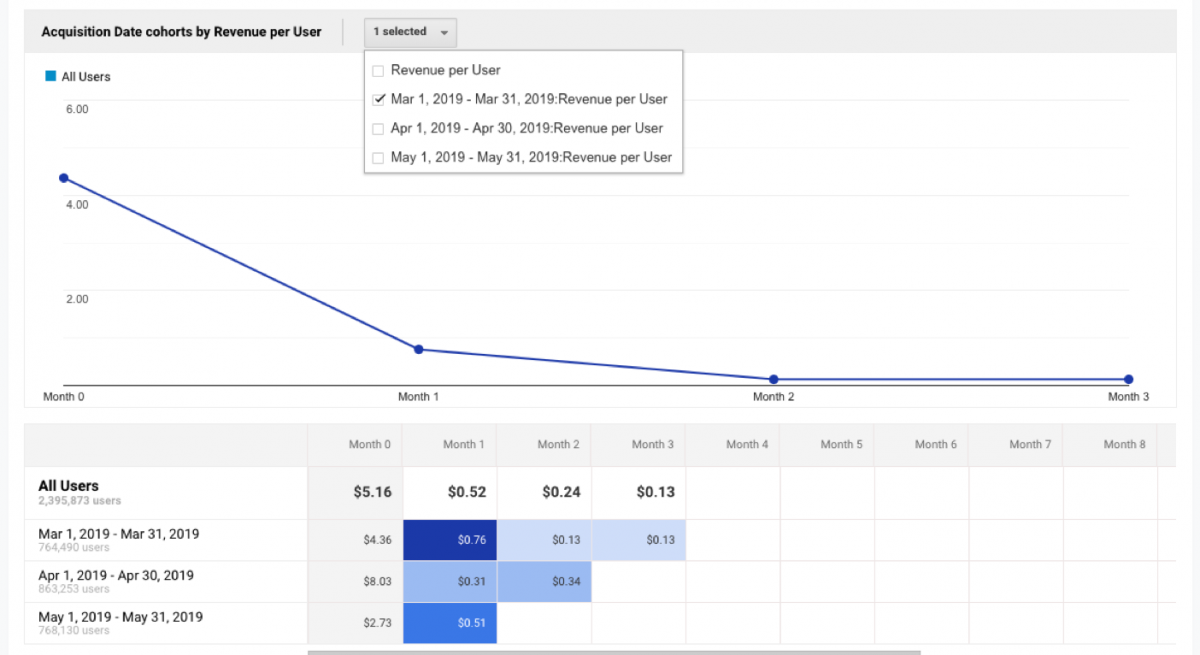Click the Month 3 data point
The image size is (1200, 655).
(1128, 380)
